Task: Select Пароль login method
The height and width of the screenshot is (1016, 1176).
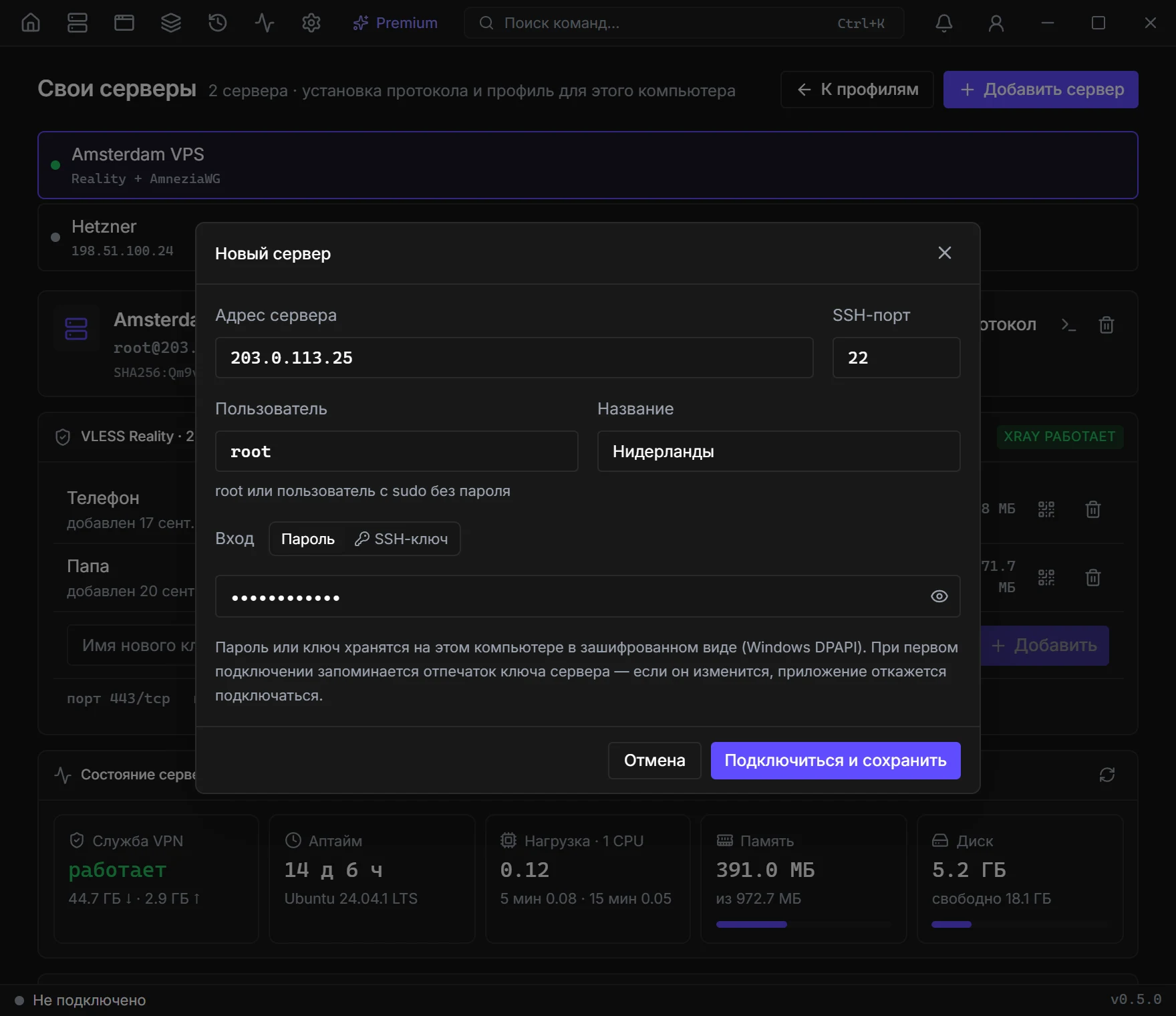Action: click(308, 539)
